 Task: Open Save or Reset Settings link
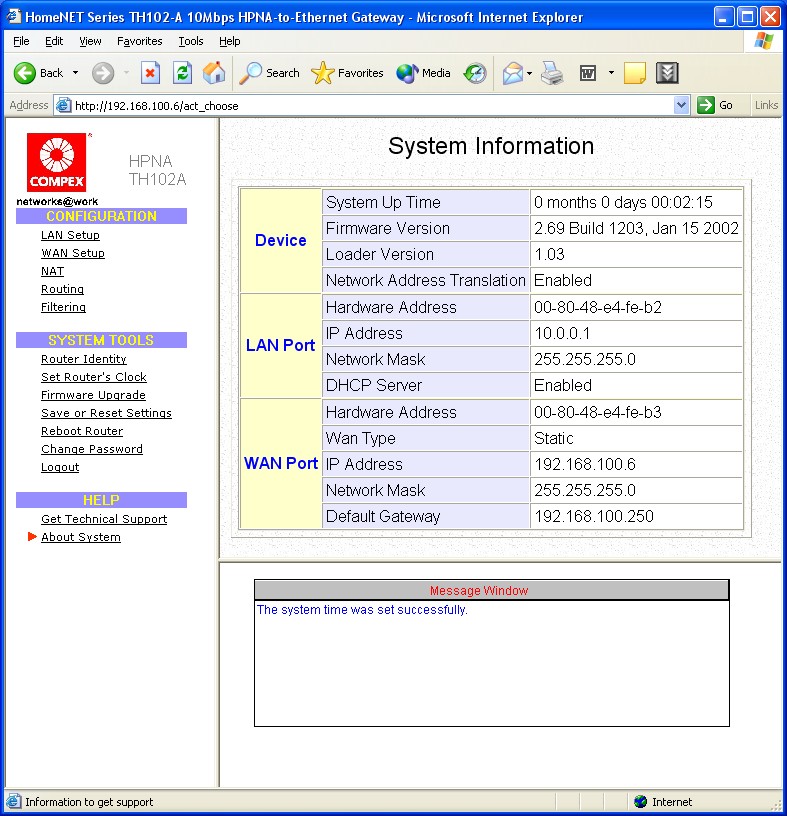click(x=106, y=413)
